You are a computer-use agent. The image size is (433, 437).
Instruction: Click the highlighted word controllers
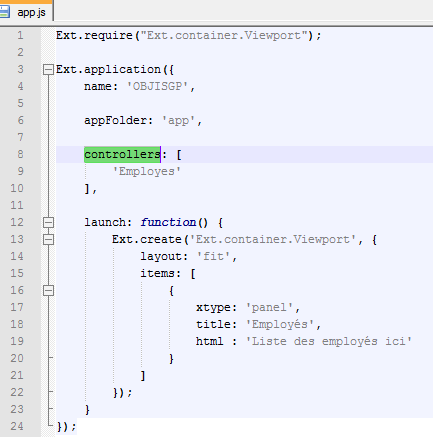tap(122, 154)
